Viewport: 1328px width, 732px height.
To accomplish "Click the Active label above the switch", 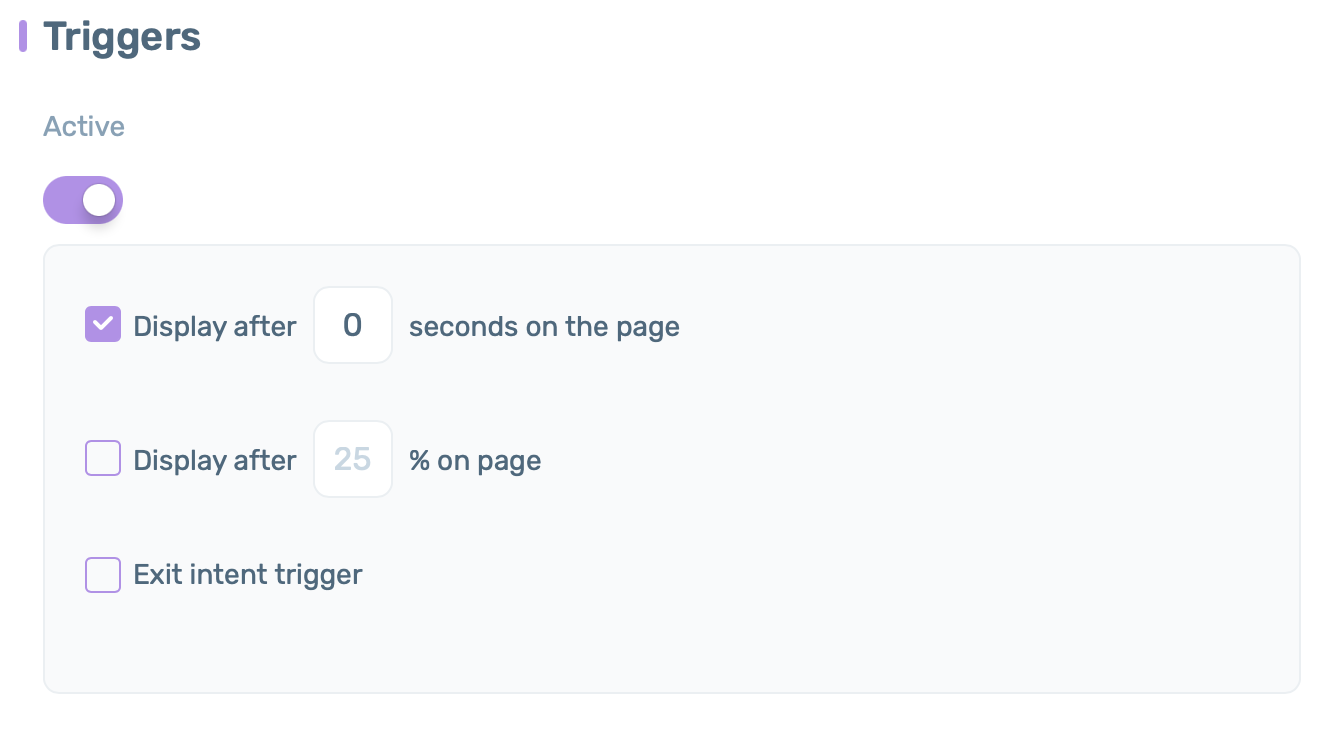I will [84, 127].
